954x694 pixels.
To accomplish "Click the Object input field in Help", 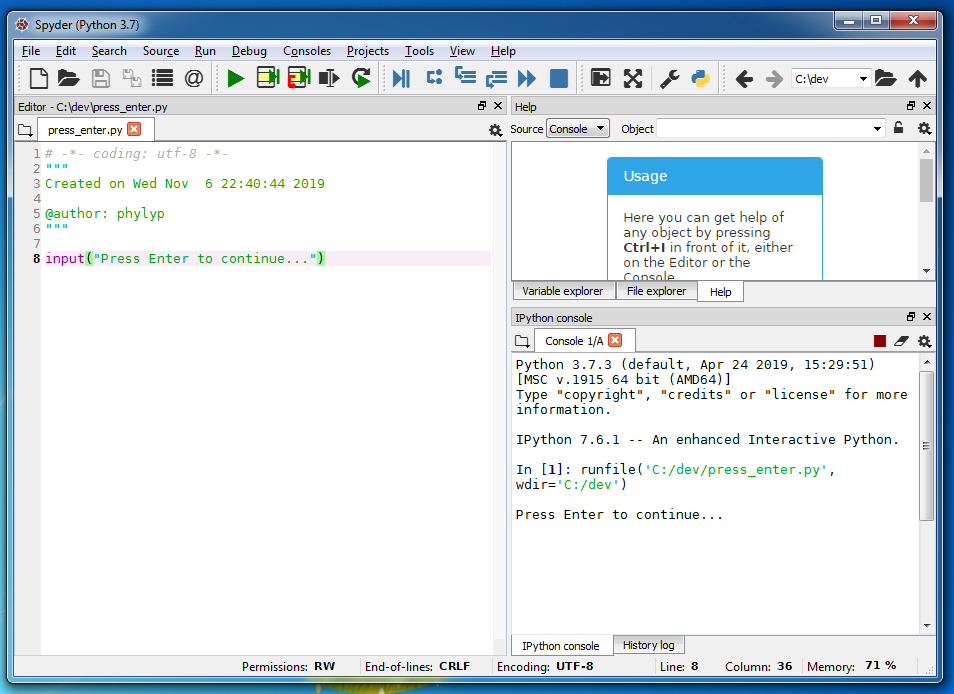I will [764, 129].
